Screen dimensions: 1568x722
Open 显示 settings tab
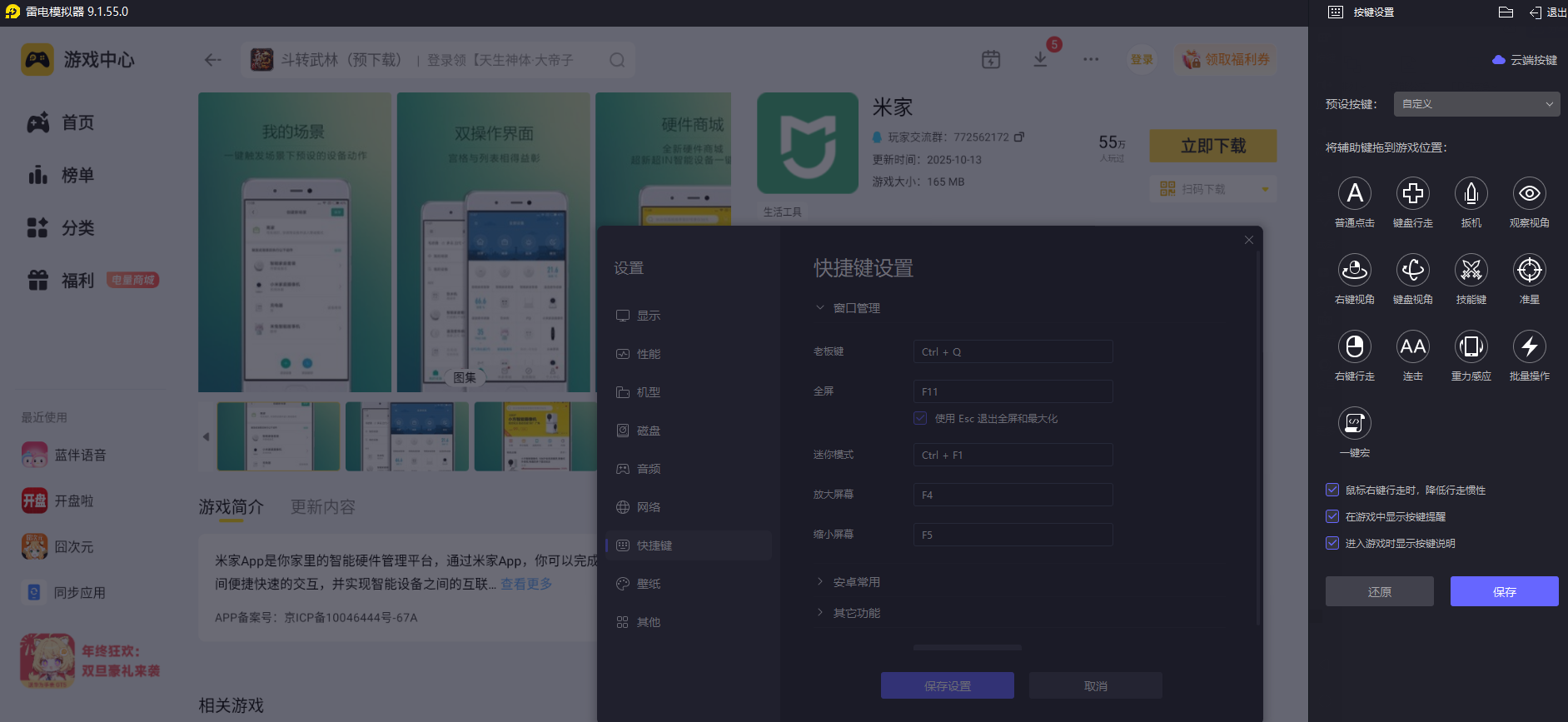(x=689, y=316)
